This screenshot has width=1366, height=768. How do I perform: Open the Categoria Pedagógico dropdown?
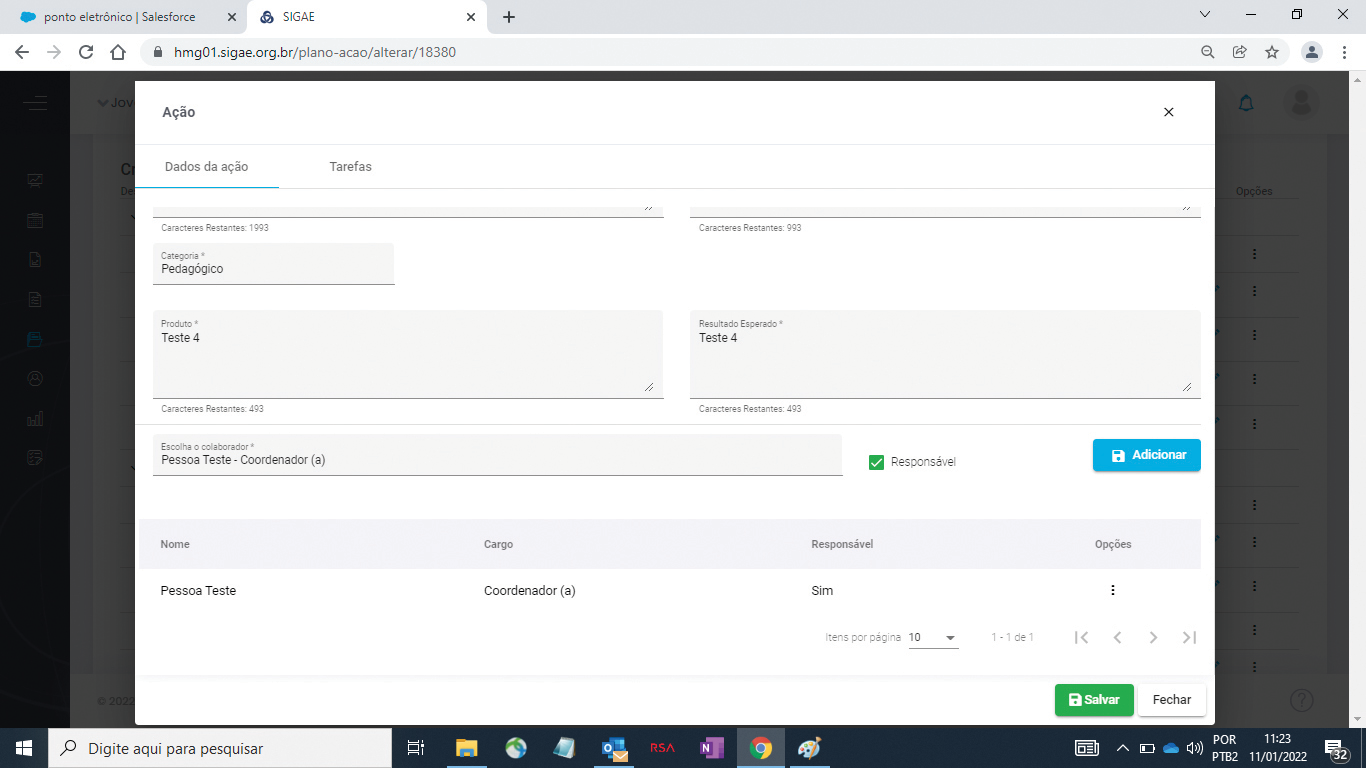[x=273, y=264]
